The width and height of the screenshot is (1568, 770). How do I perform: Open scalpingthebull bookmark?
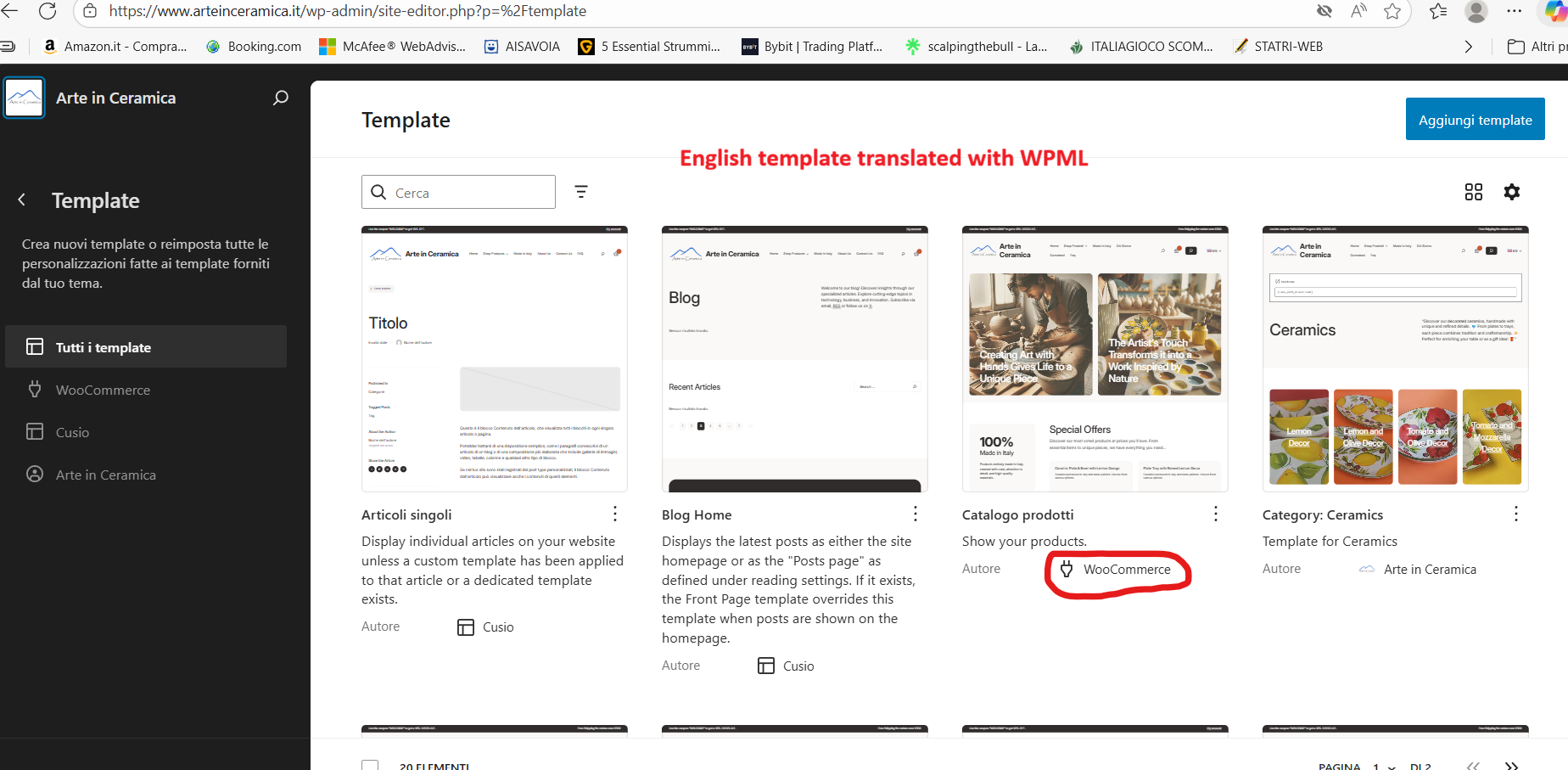[x=976, y=47]
